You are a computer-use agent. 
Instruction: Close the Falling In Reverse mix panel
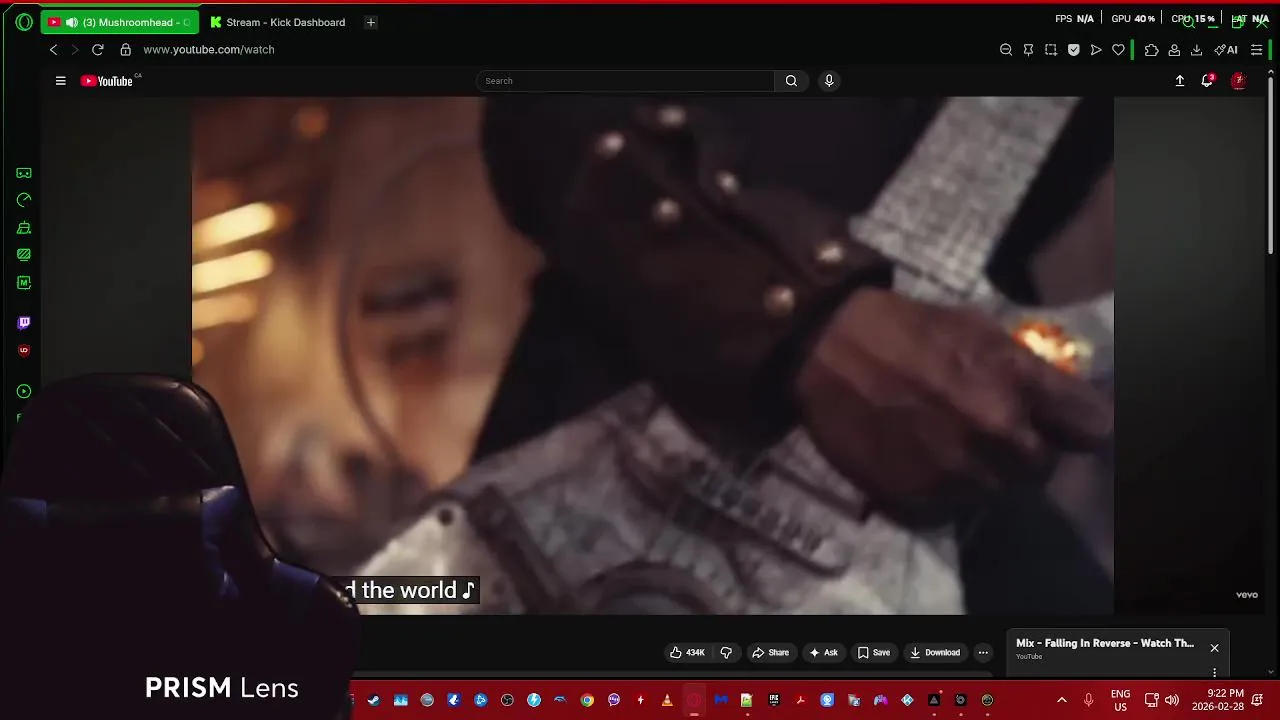[1214, 648]
